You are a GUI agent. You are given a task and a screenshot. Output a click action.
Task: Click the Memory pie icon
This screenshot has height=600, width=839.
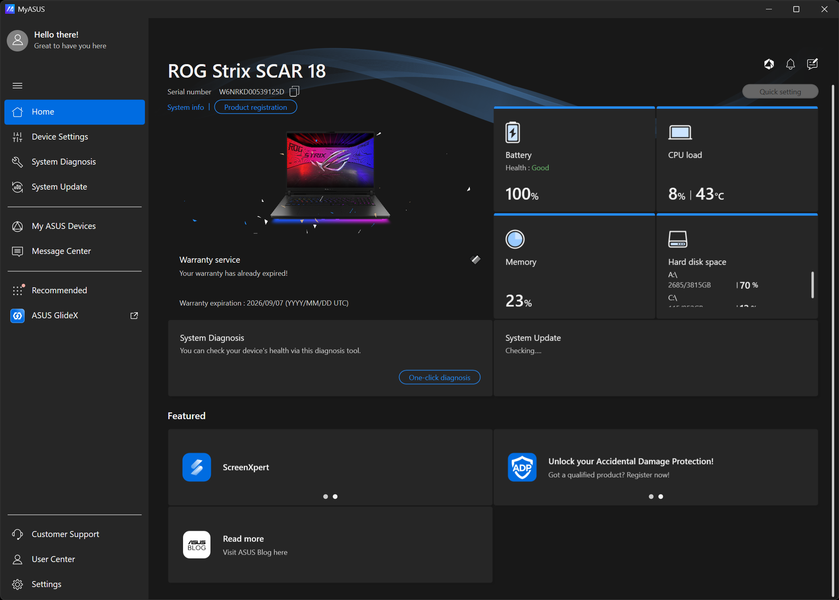[515, 239]
